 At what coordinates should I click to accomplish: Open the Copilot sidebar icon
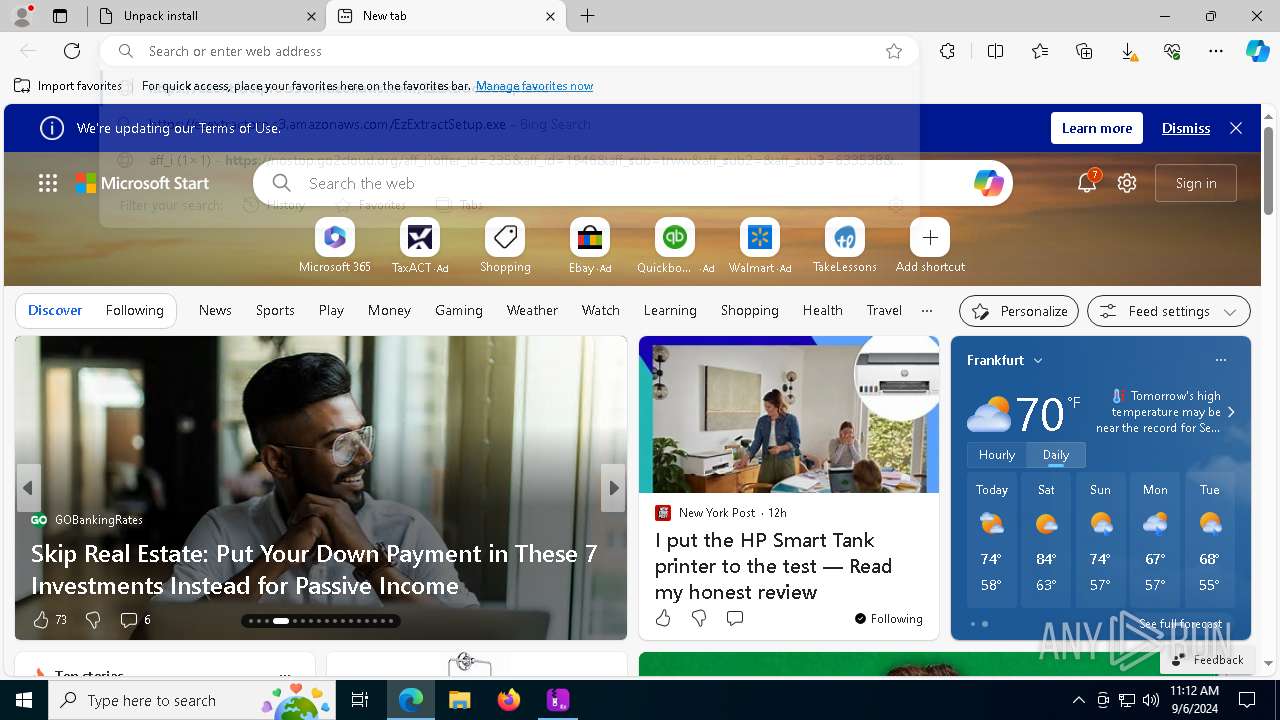coord(1257,51)
